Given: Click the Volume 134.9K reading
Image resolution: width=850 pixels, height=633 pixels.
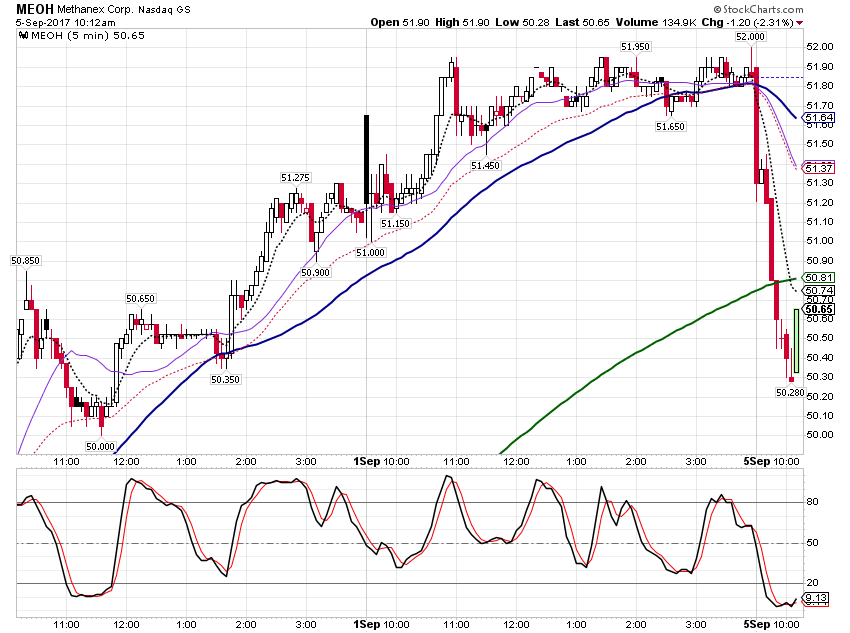Looking at the screenshot, I should [656, 23].
